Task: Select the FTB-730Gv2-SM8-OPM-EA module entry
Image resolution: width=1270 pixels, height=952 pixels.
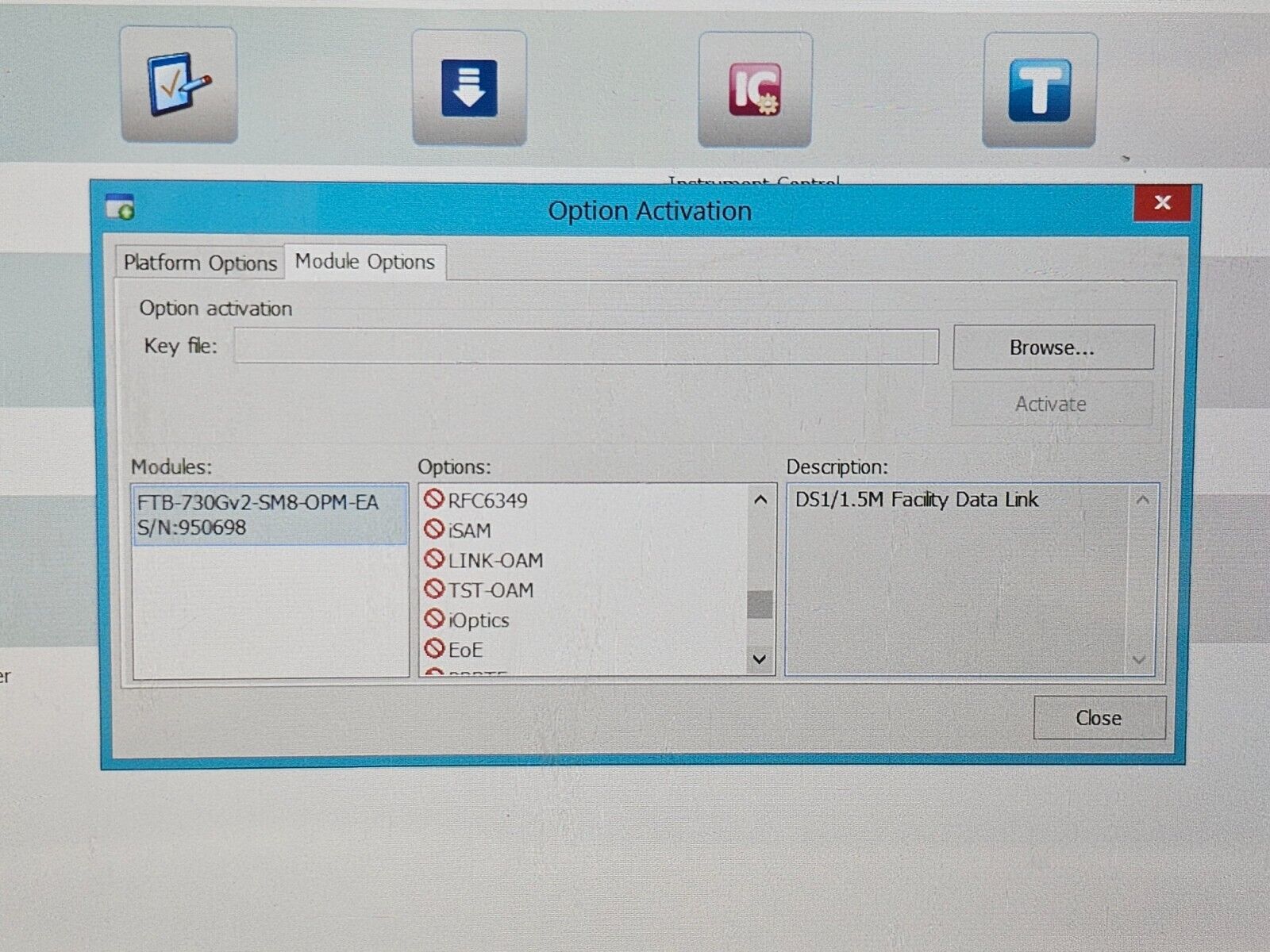Action: click(x=270, y=516)
